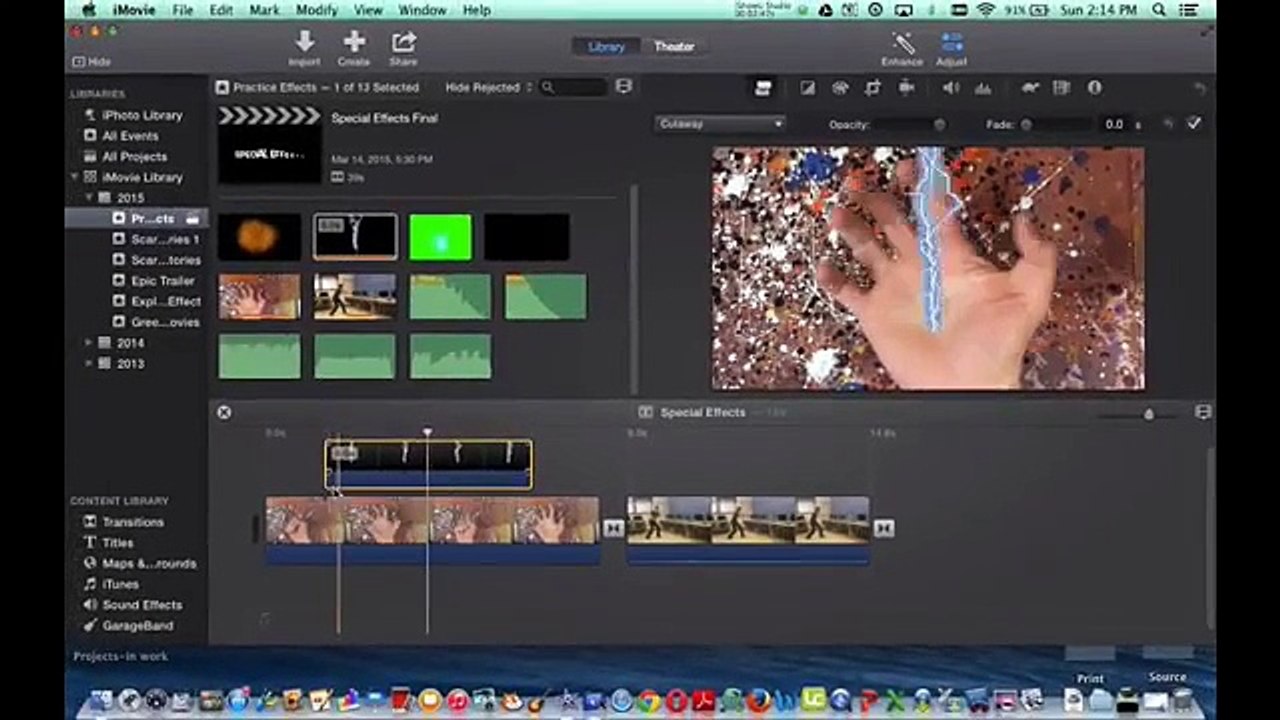Image resolution: width=1280 pixels, height=720 pixels.
Task: Open the volume speaker adjustment icon
Action: coord(950,88)
